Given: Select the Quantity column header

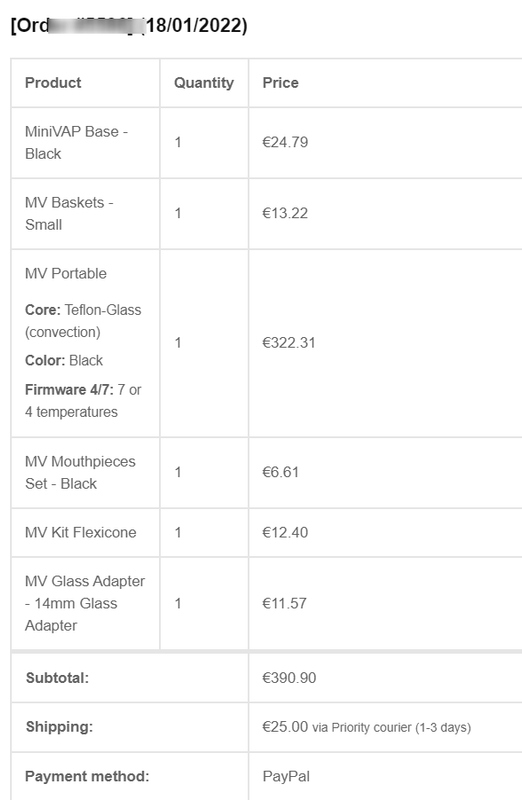Looking at the screenshot, I should tap(204, 83).
